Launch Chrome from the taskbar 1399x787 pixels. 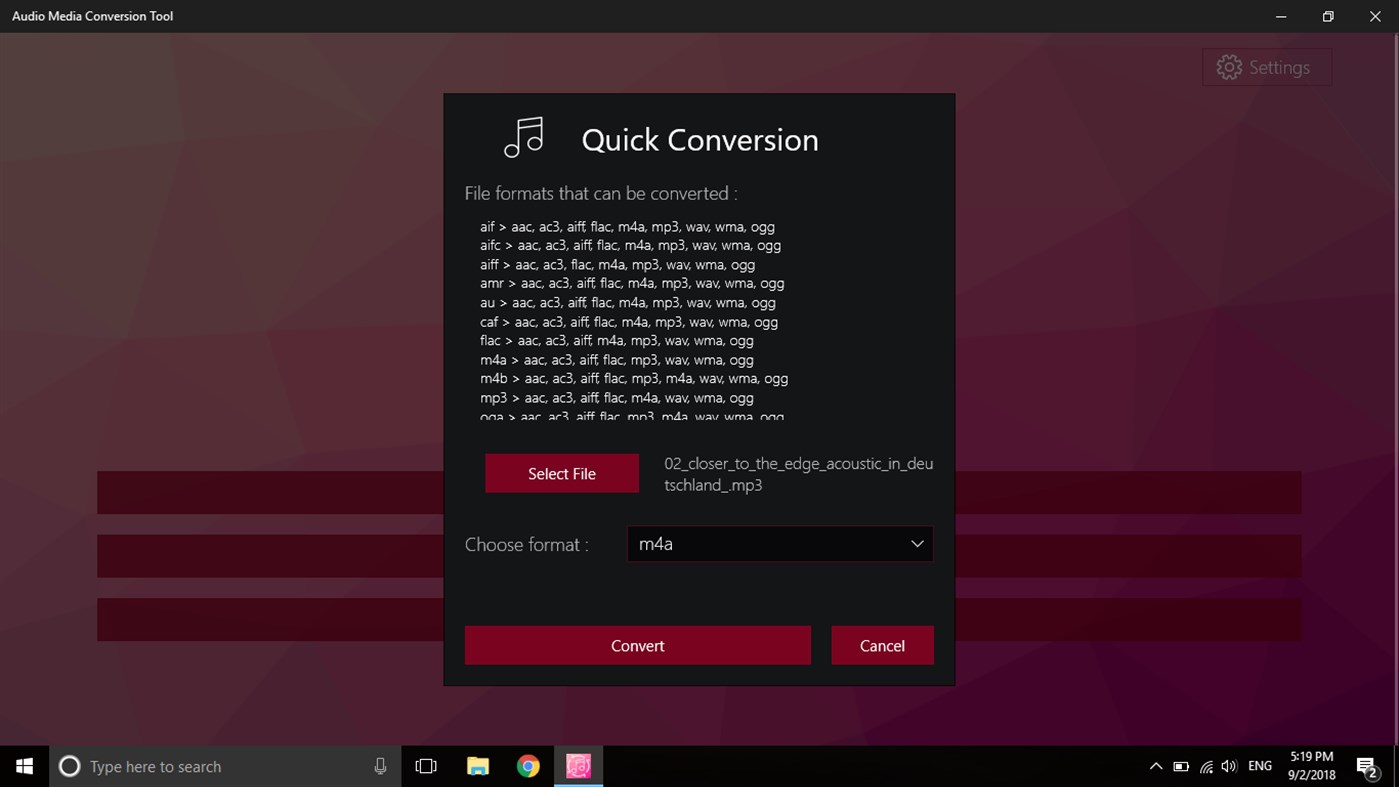coord(528,765)
